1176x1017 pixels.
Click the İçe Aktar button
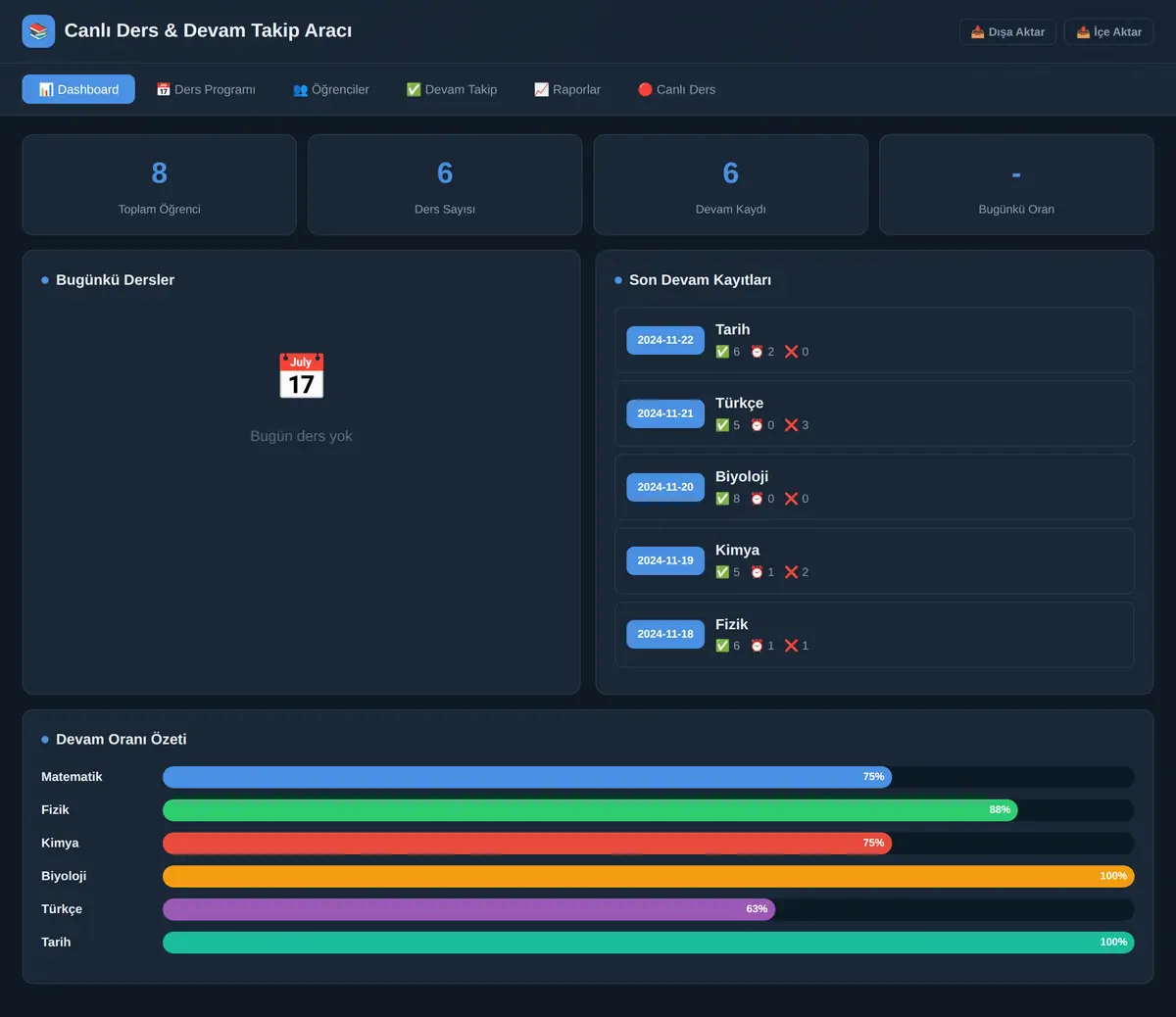pyautogui.click(x=1109, y=32)
